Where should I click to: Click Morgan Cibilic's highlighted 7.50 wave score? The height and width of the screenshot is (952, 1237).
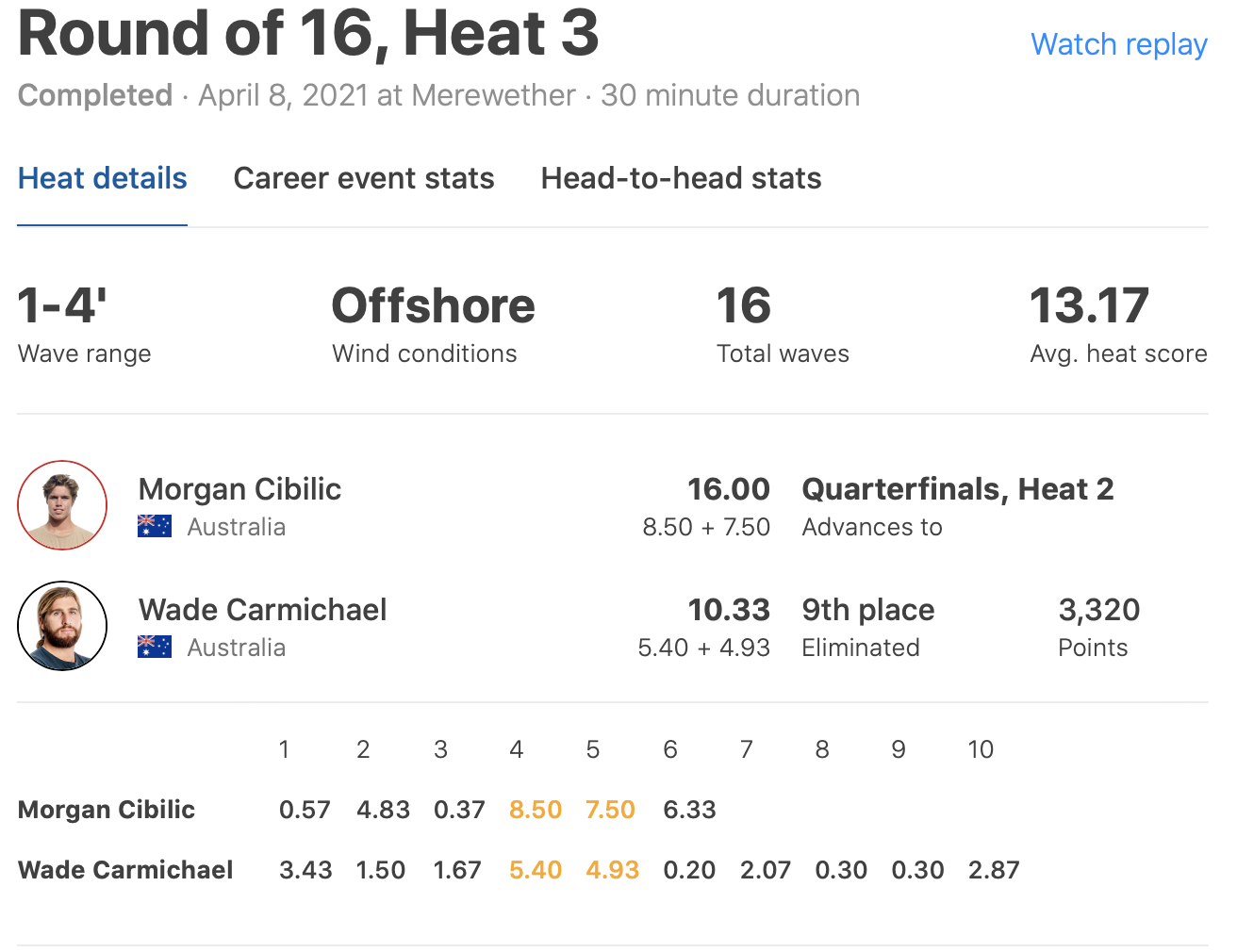pos(610,810)
